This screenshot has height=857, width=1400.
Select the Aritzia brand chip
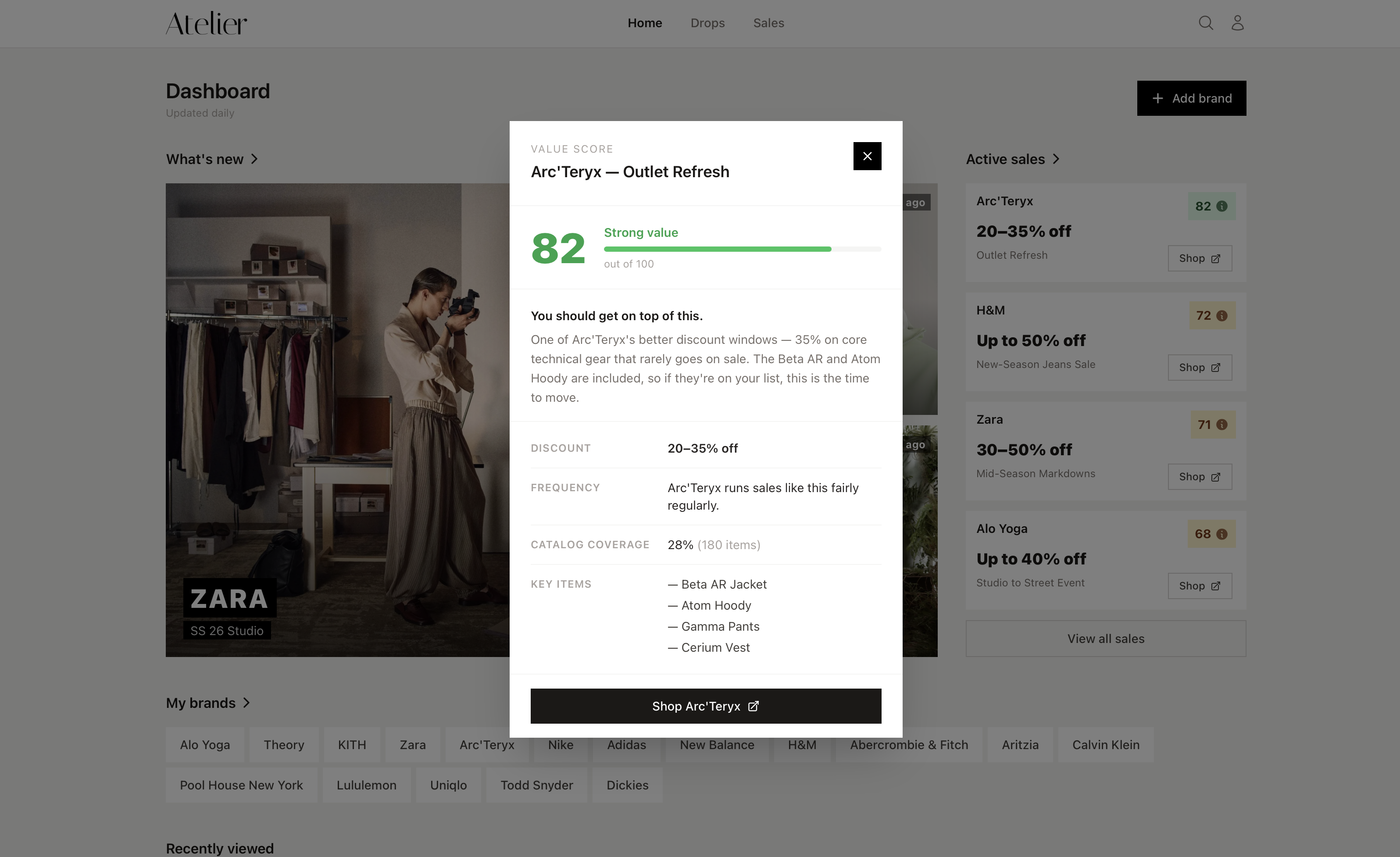[1020, 744]
